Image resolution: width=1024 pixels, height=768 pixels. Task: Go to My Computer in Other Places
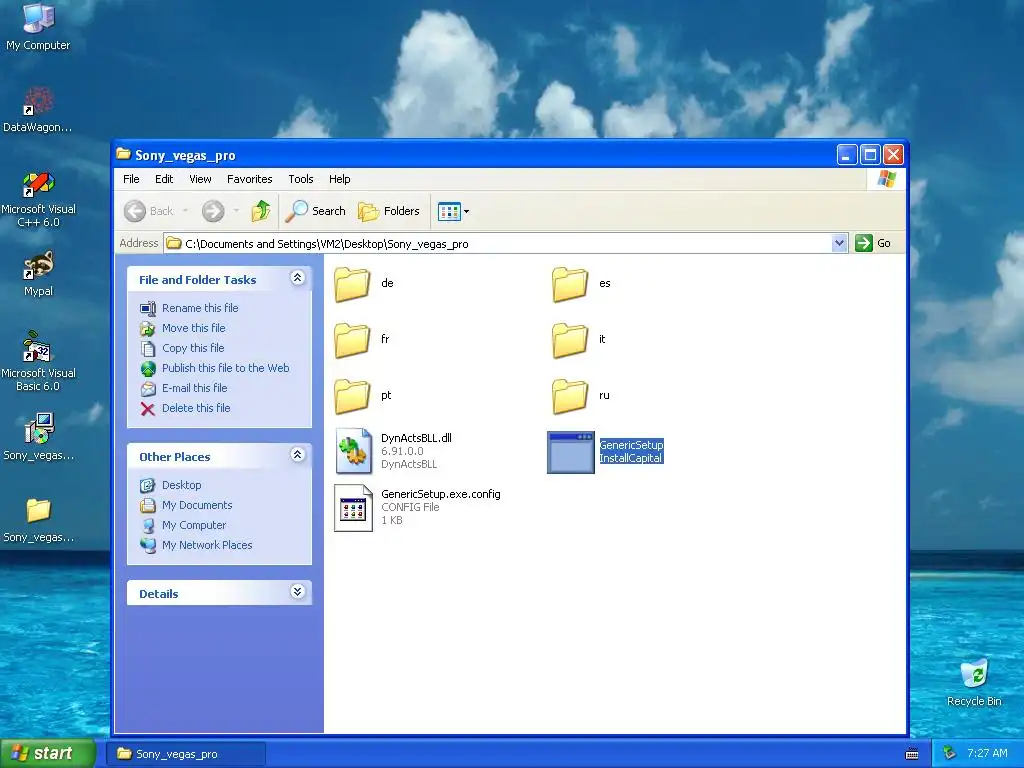tap(194, 525)
